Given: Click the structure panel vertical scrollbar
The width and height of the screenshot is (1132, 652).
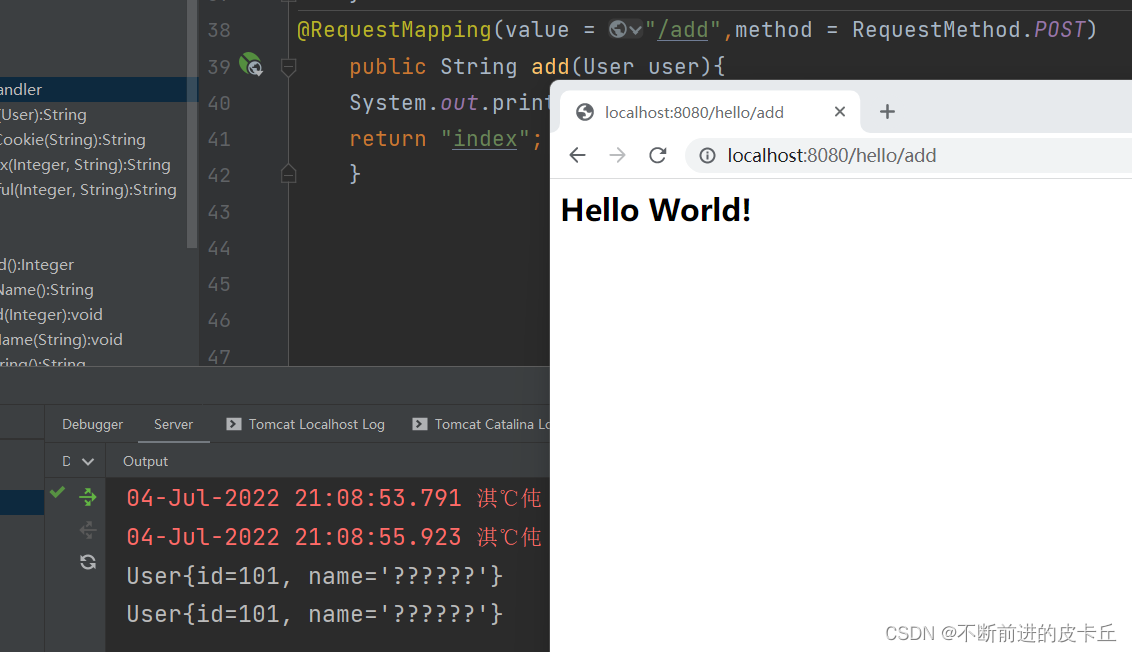Looking at the screenshot, I should point(191,124).
